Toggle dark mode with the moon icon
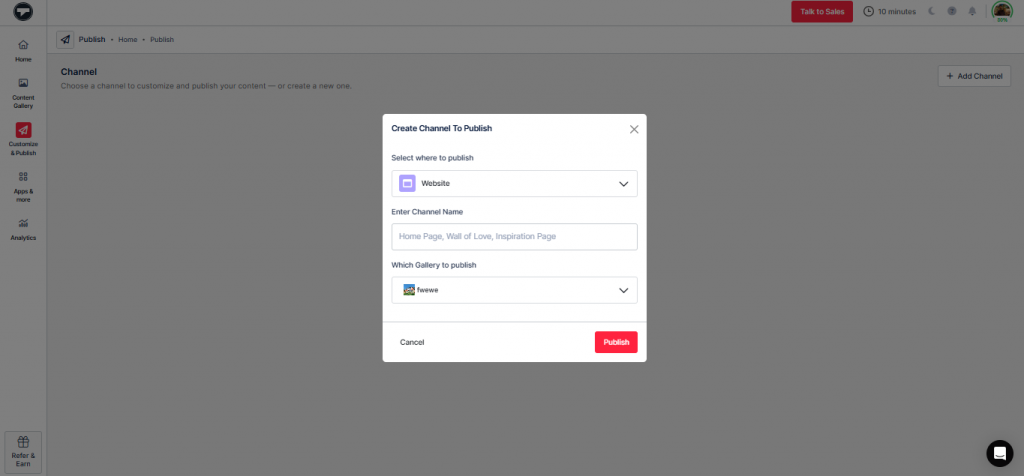The height and width of the screenshot is (476, 1024). 931,12
